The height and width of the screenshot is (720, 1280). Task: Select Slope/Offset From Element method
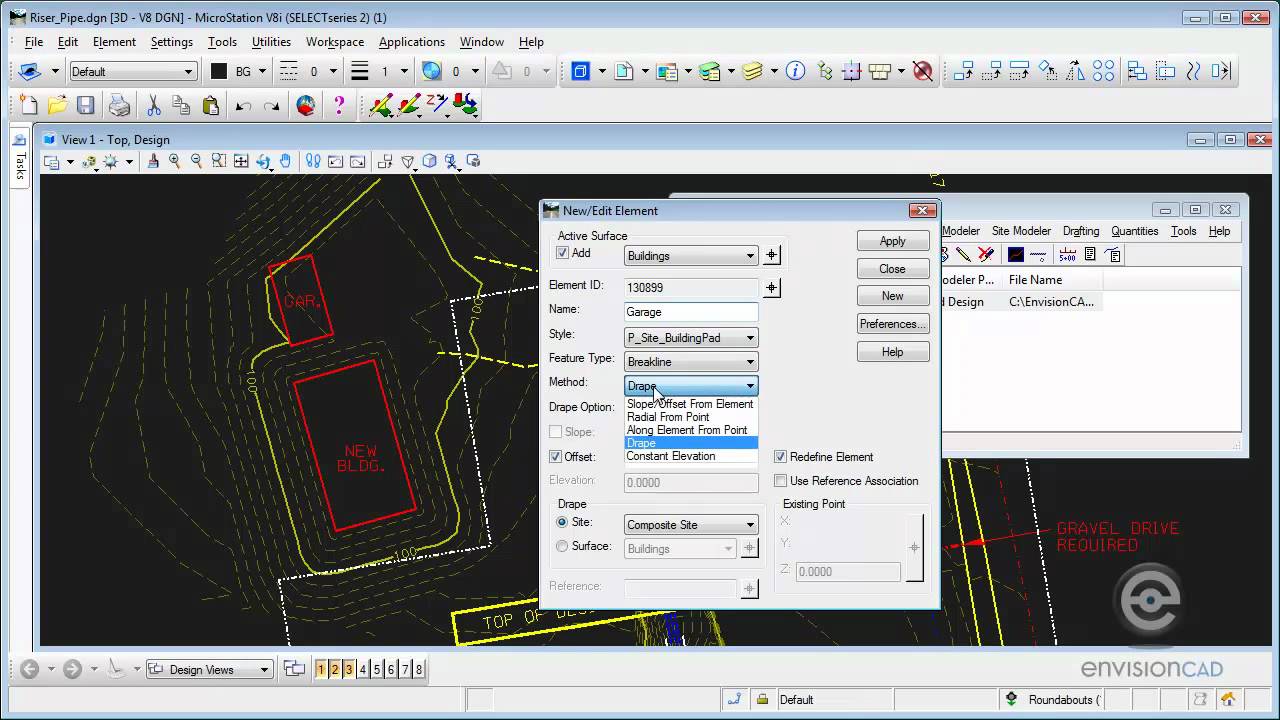690,404
